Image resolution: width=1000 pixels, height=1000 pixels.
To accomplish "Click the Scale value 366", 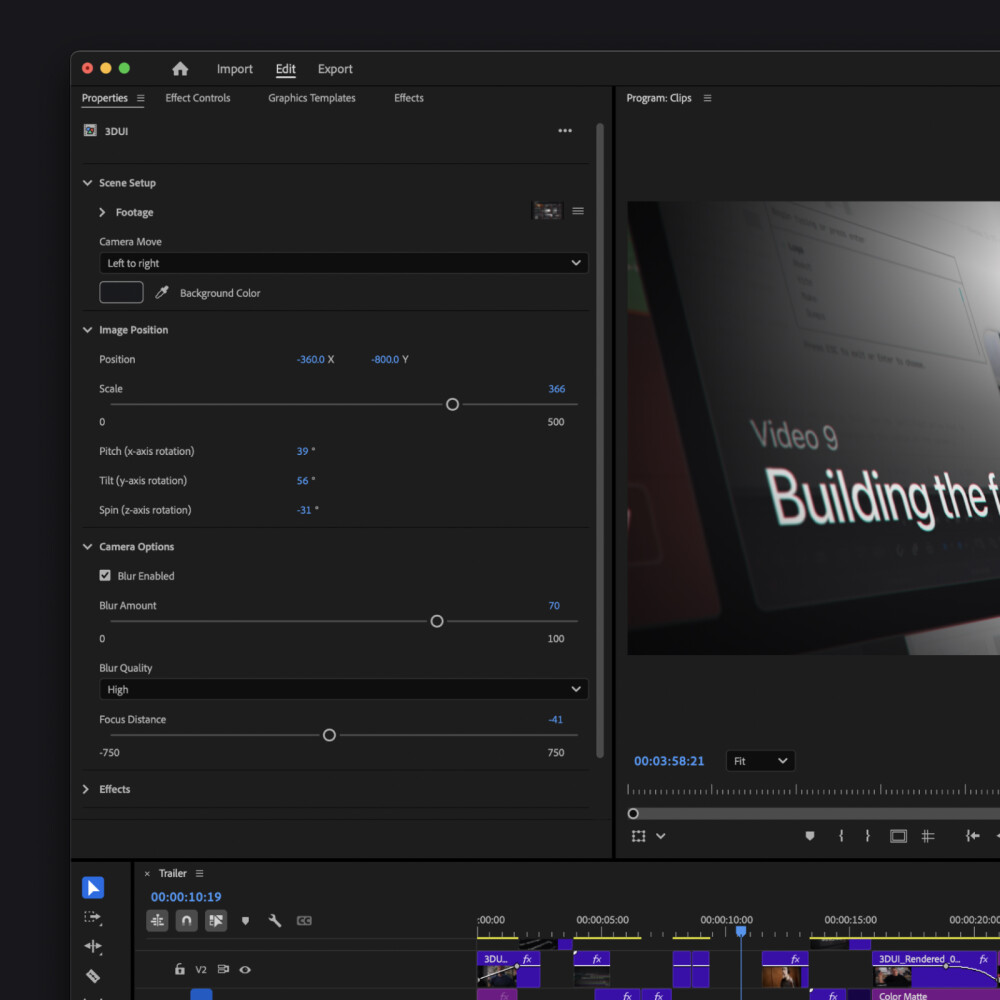I will click(556, 389).
